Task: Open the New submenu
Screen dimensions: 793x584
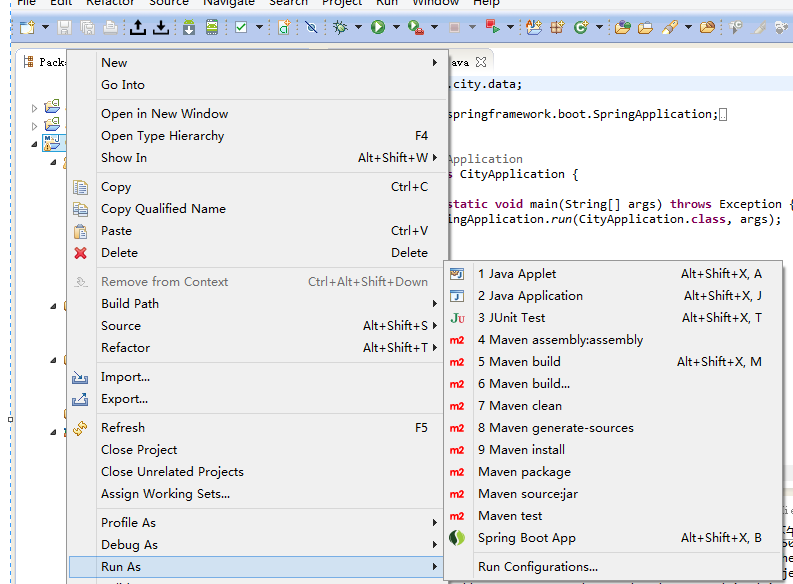Action: 258,63
